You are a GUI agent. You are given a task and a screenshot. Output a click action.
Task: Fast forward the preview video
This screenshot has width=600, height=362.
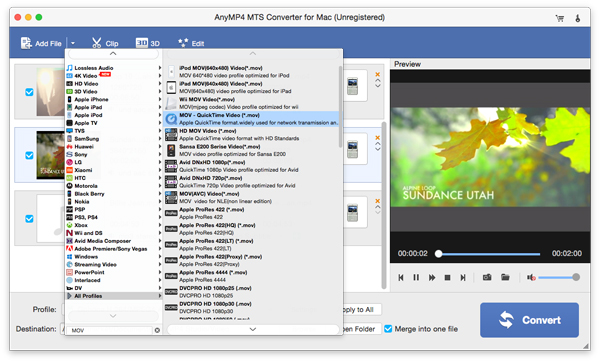click(432, 277)
